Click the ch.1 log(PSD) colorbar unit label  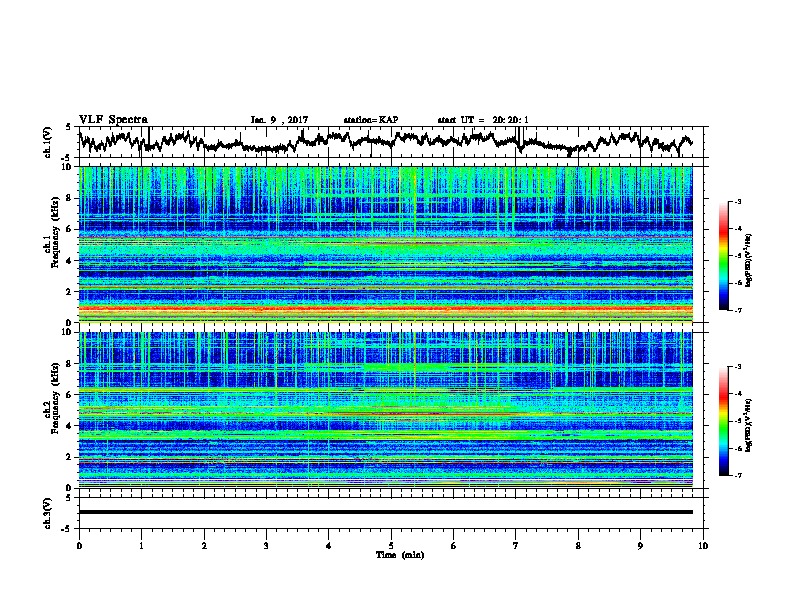(749, 260)
